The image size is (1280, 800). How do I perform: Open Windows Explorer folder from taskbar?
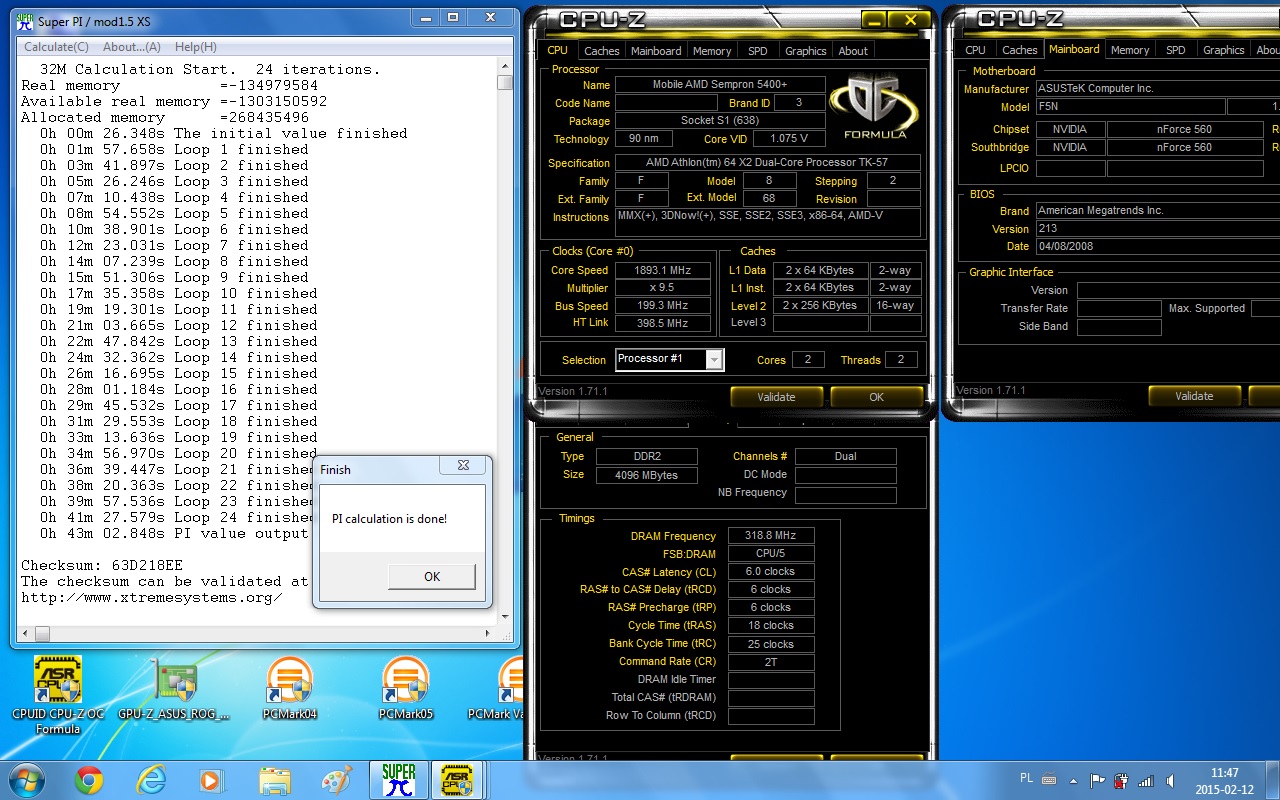274,780
